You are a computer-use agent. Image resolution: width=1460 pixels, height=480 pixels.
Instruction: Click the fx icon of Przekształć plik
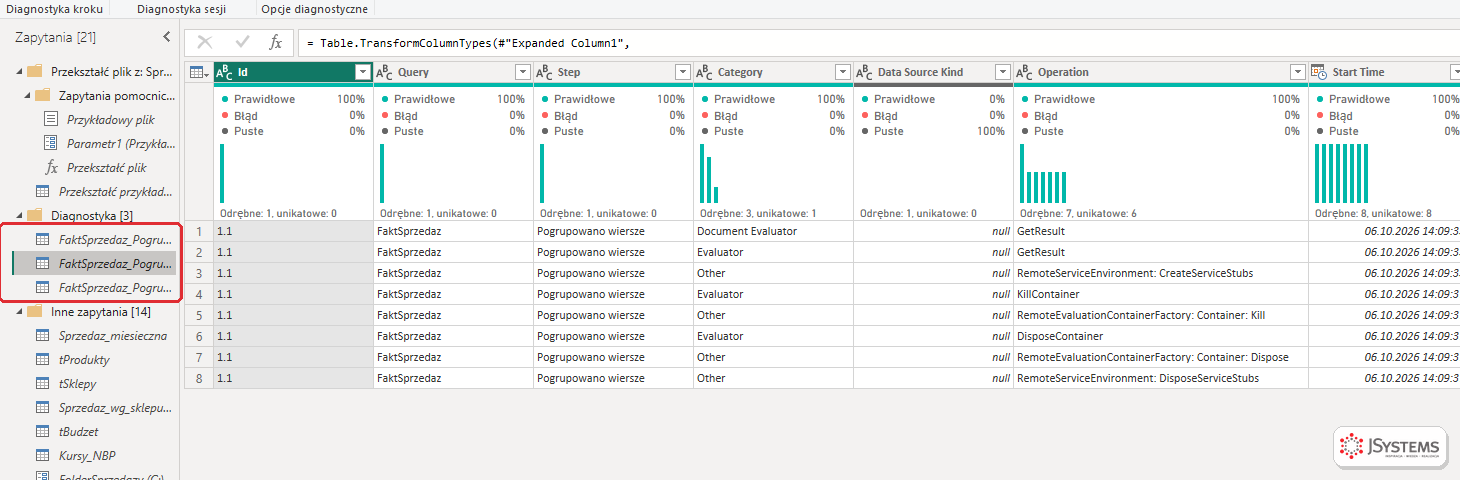pos(52,167)
